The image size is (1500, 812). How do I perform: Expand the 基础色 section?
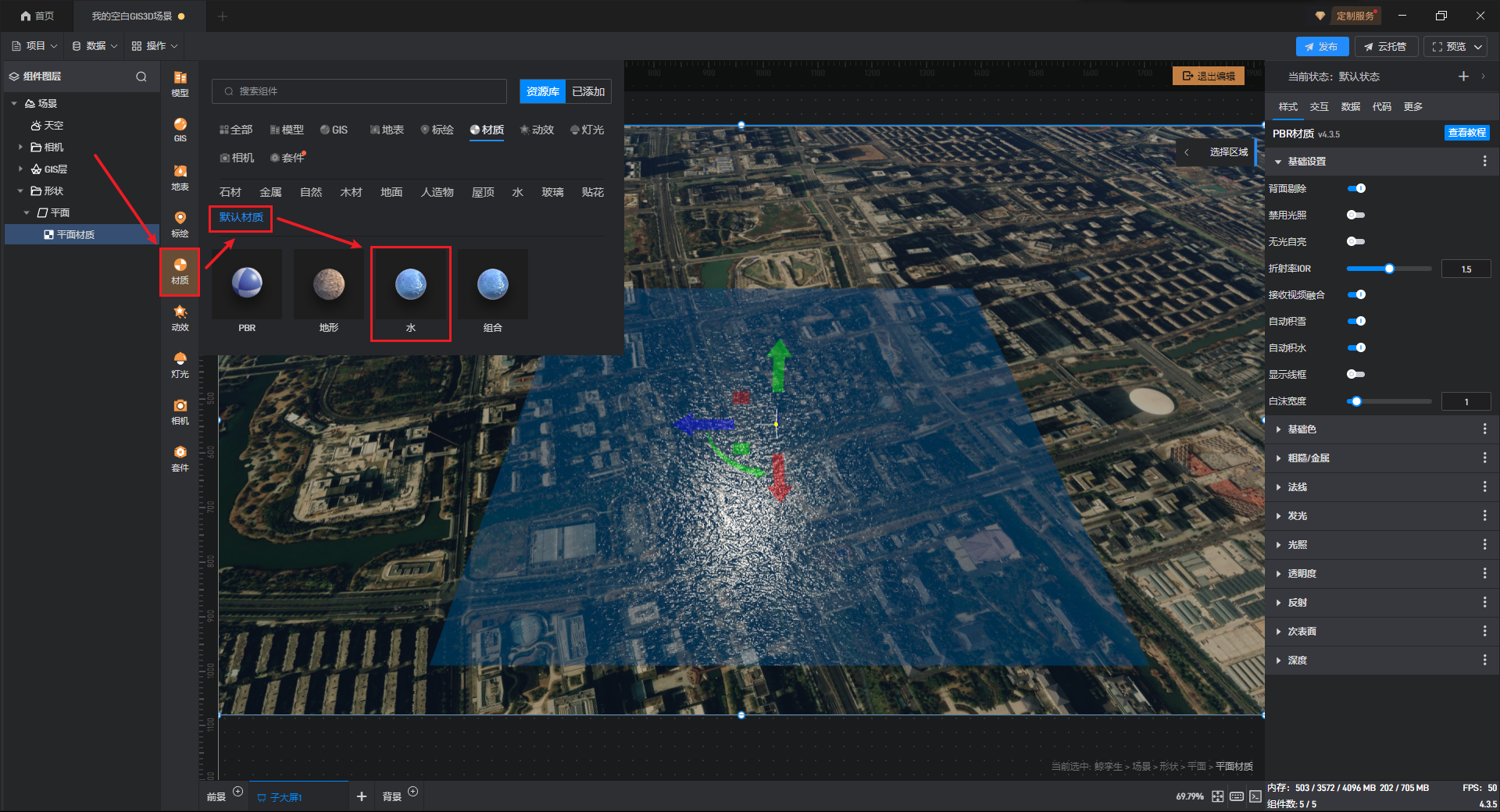(x=1302, y=429)
